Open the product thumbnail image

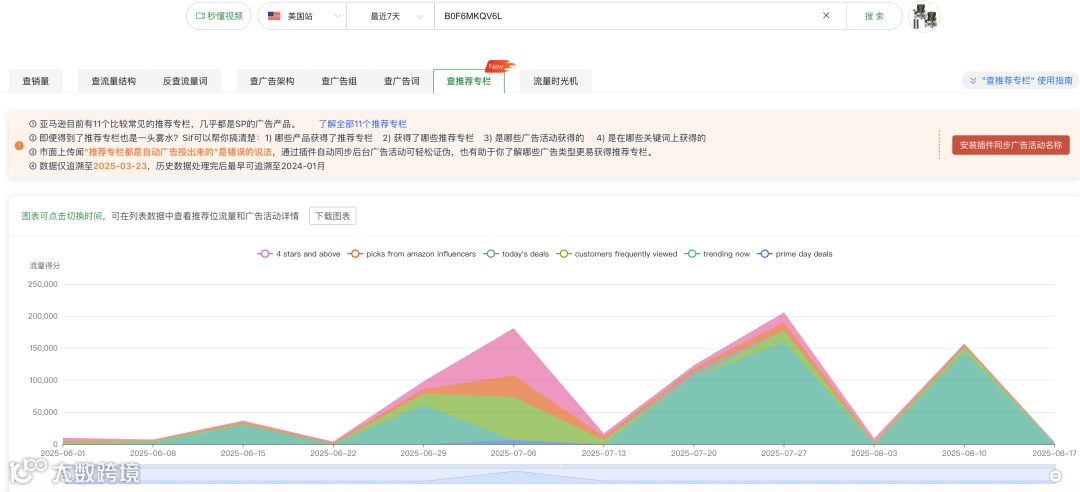924,17
